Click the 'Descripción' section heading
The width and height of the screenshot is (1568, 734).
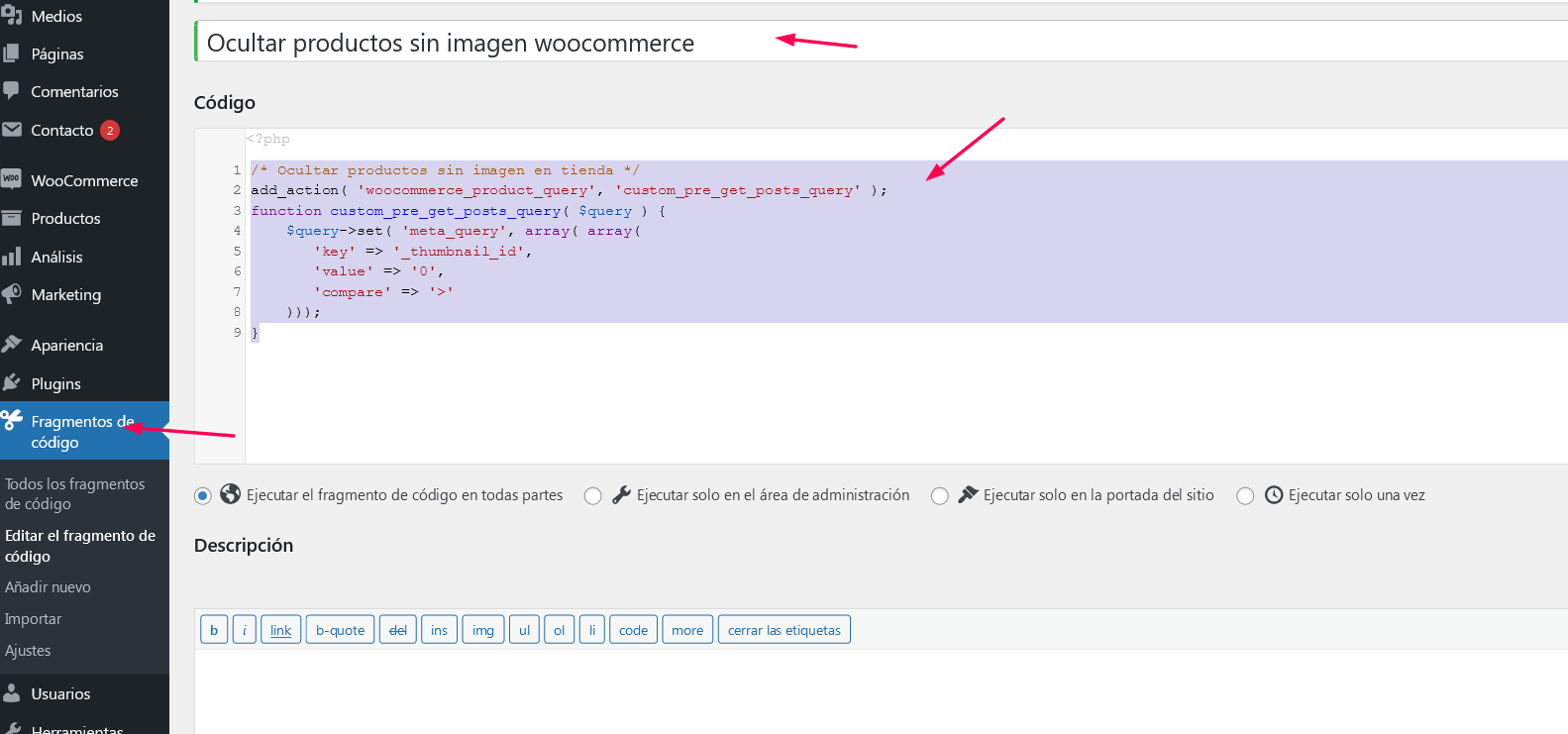(x=244, y=546)
